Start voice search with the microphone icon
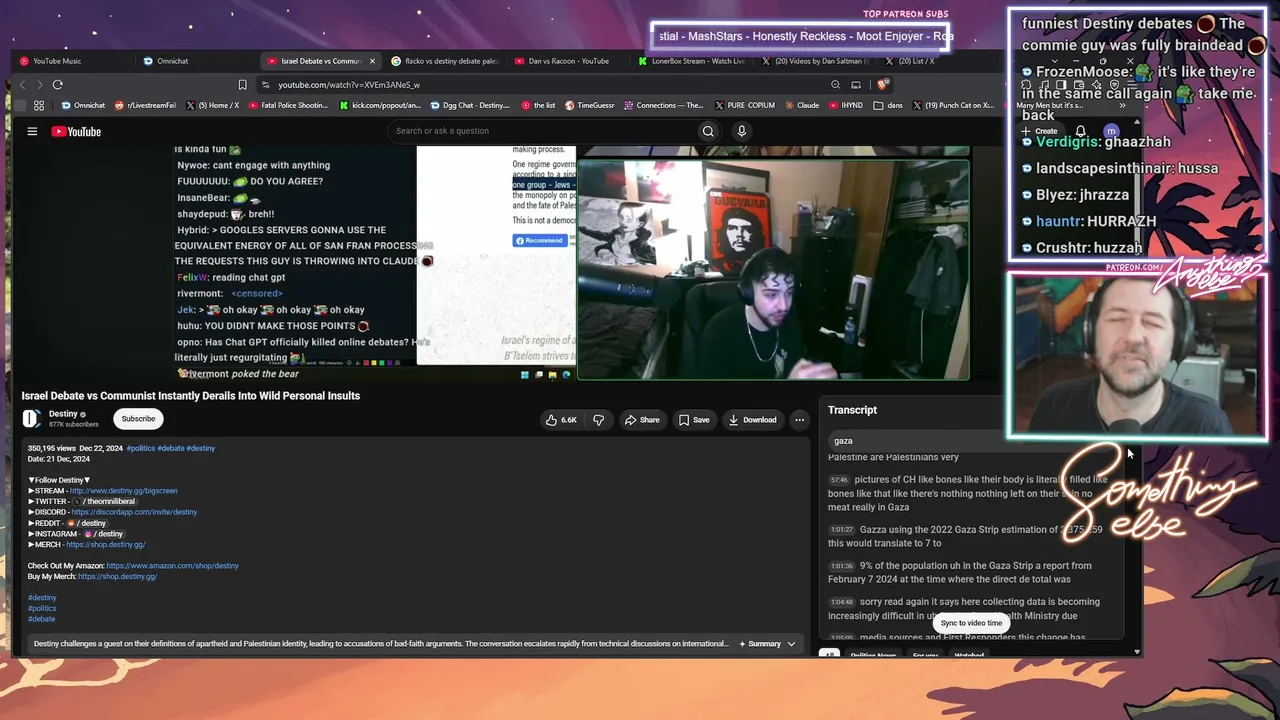Viewport: 1280px width, 720px height. 741,131
